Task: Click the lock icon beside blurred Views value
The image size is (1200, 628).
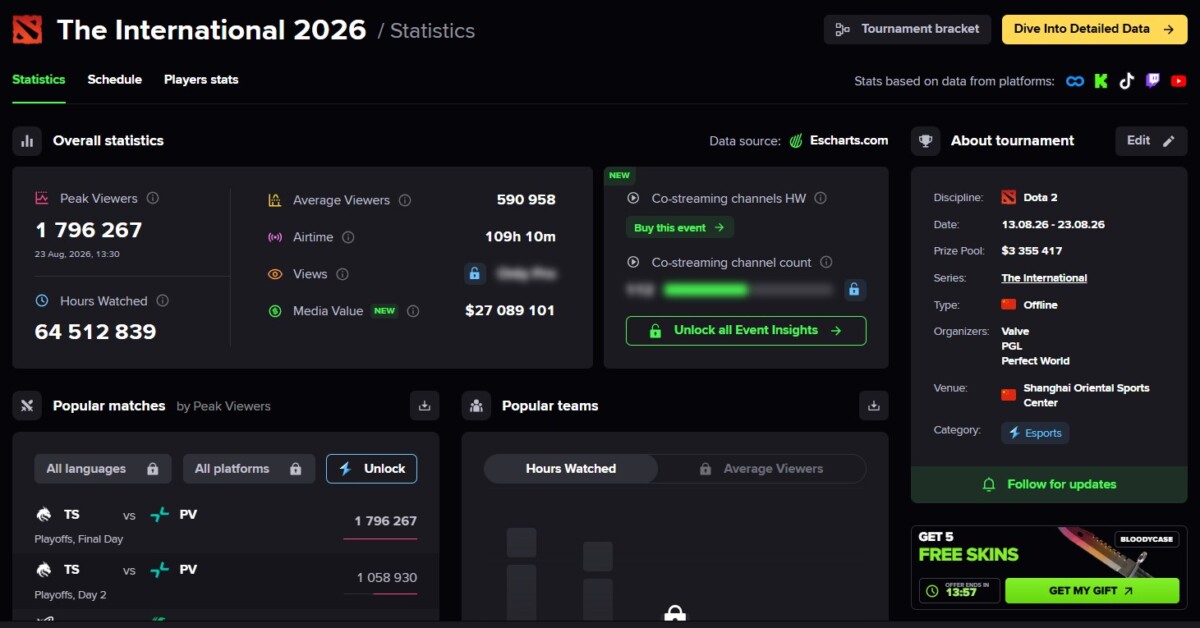Action: 475,273
